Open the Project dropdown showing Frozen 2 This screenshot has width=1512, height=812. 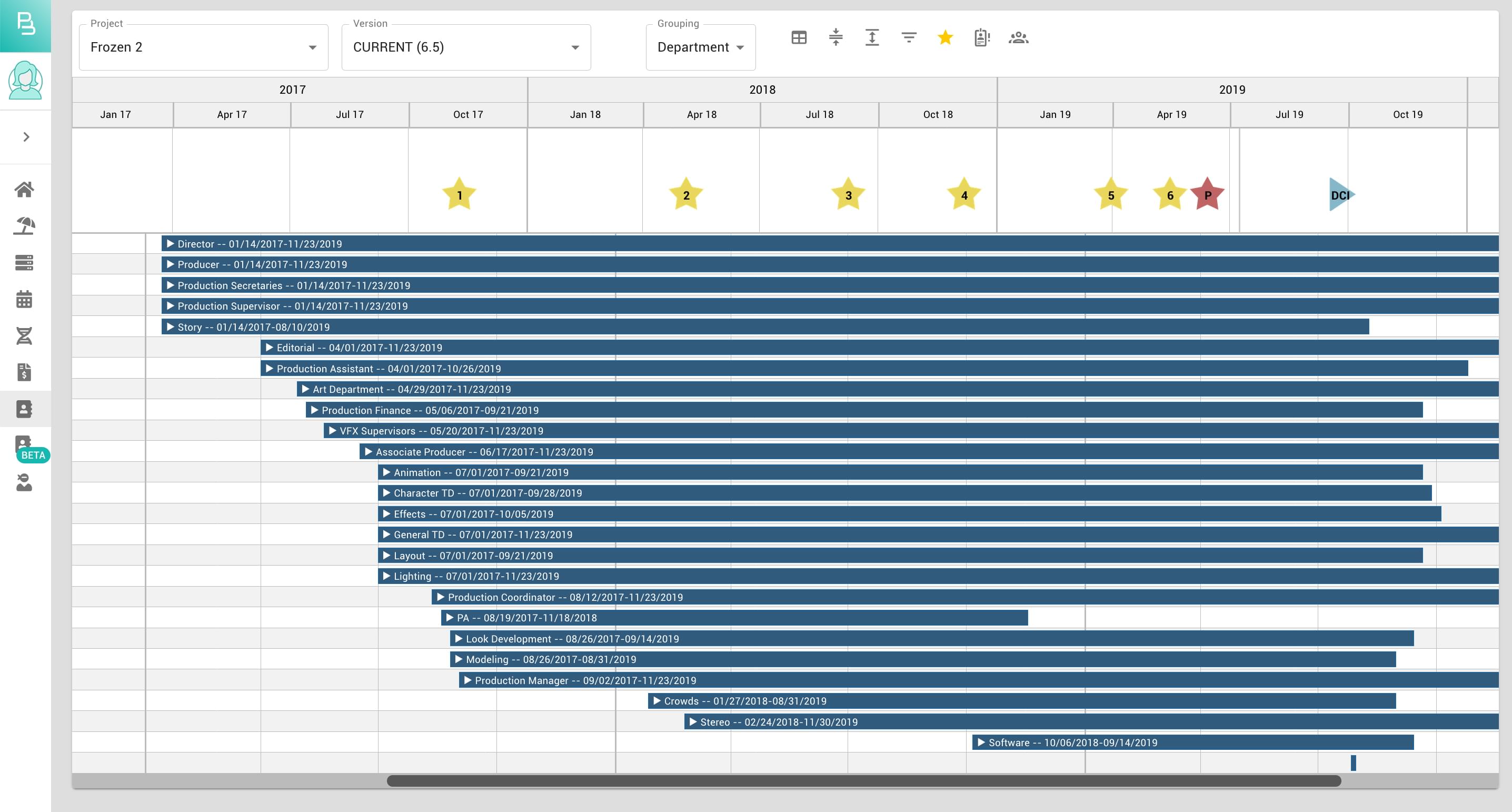click(203, 47)
